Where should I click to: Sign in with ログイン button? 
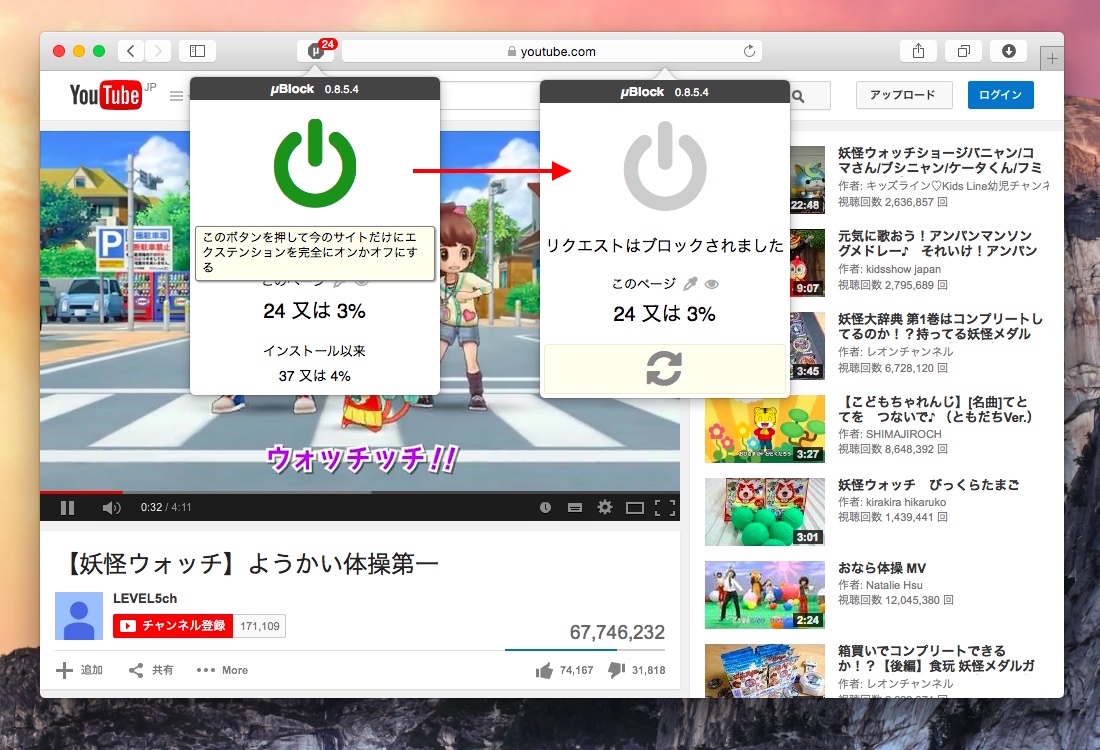coord(1000,95)
